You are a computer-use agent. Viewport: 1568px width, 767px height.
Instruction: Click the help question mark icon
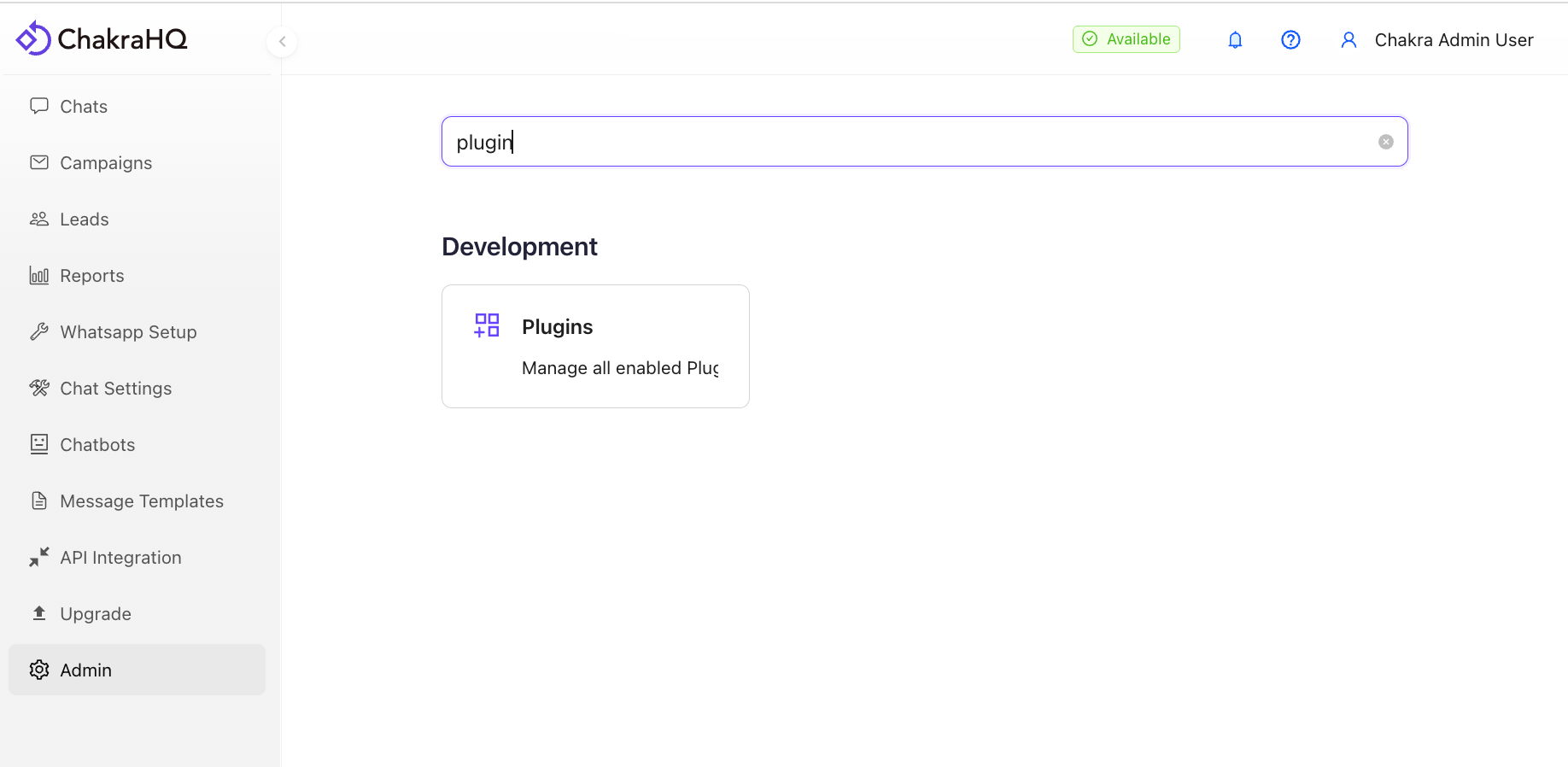pyautogui.click(x=1290, y=40)
